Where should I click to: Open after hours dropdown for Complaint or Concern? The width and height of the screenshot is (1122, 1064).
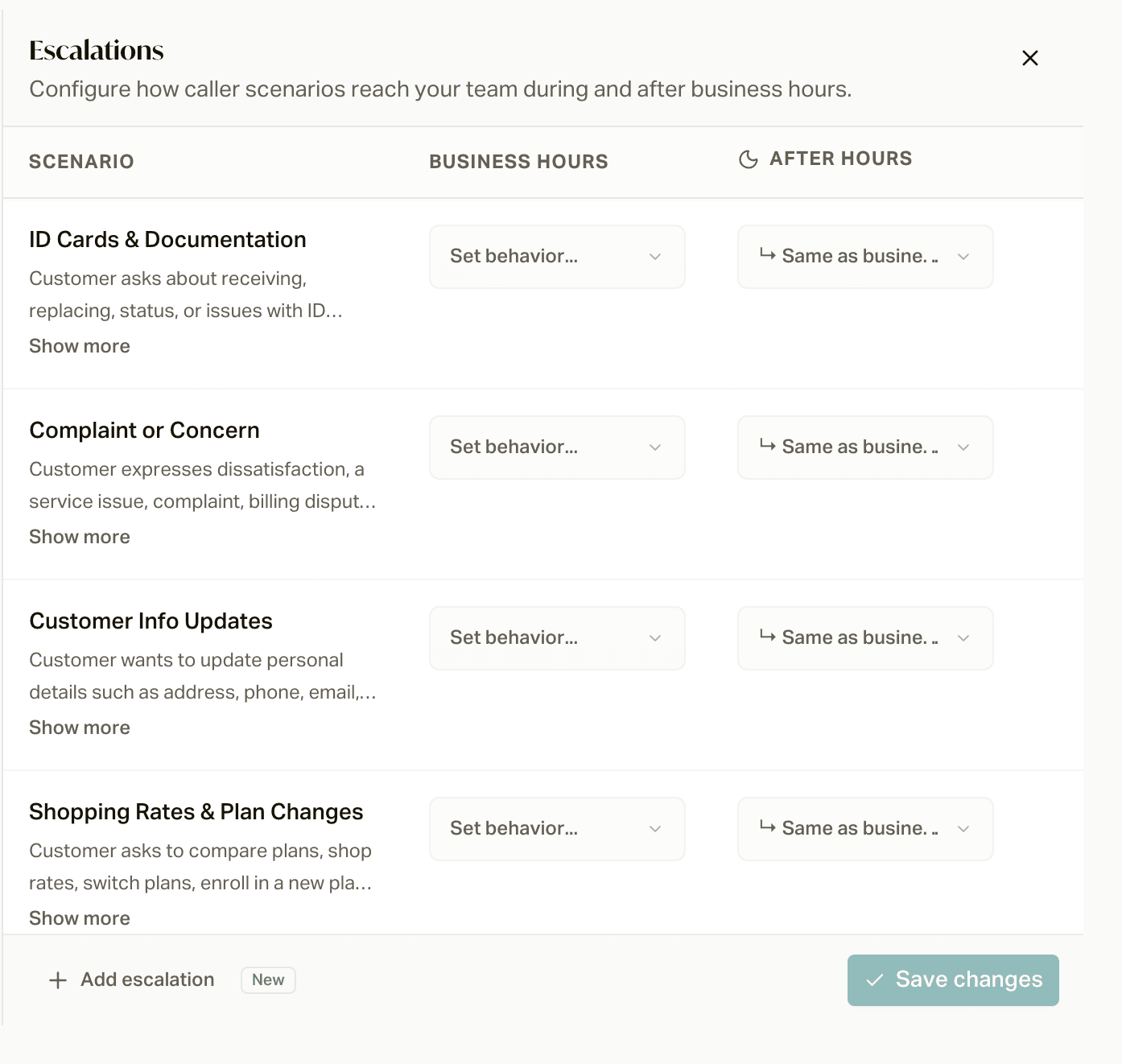865,447
